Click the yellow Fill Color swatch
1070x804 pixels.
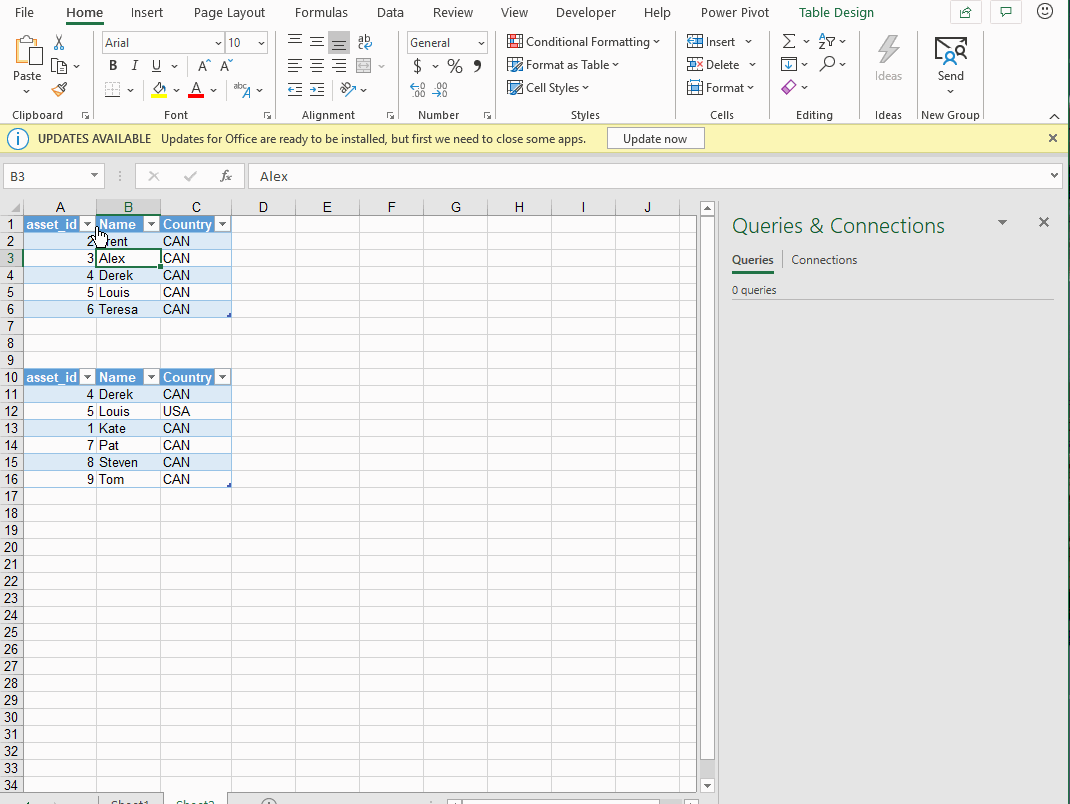pos(159,89)
